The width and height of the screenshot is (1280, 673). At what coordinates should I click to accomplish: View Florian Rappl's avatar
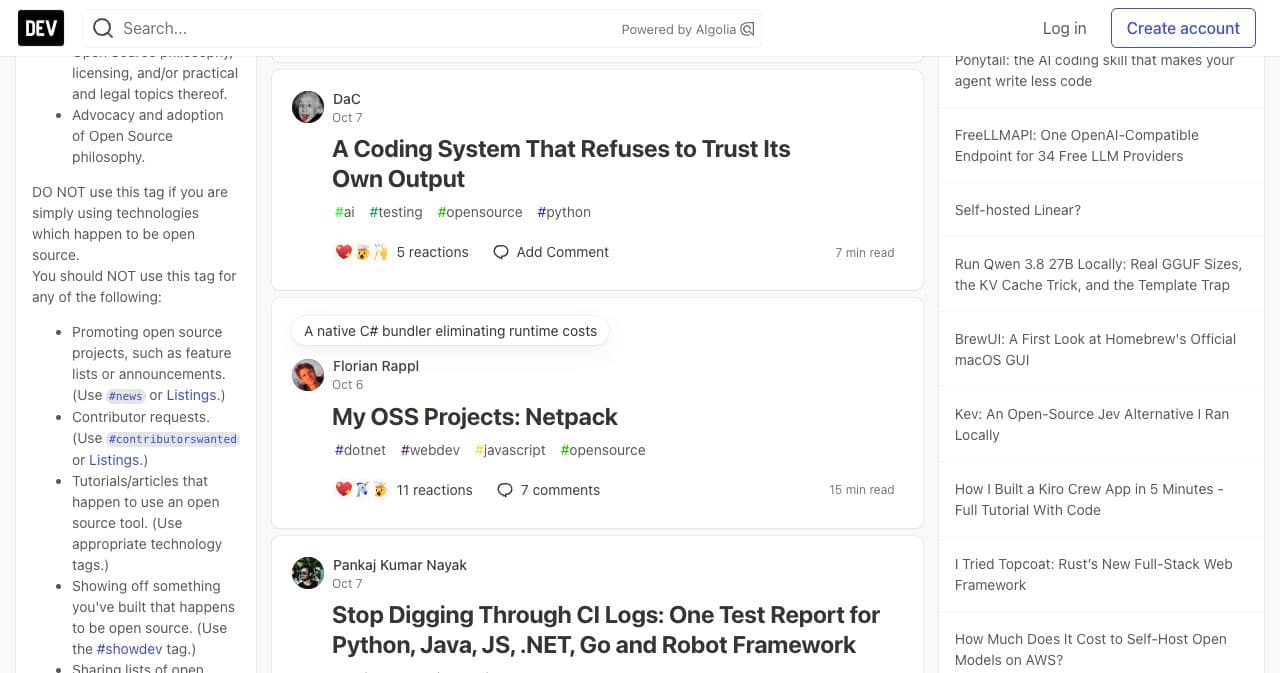point(308,375)
